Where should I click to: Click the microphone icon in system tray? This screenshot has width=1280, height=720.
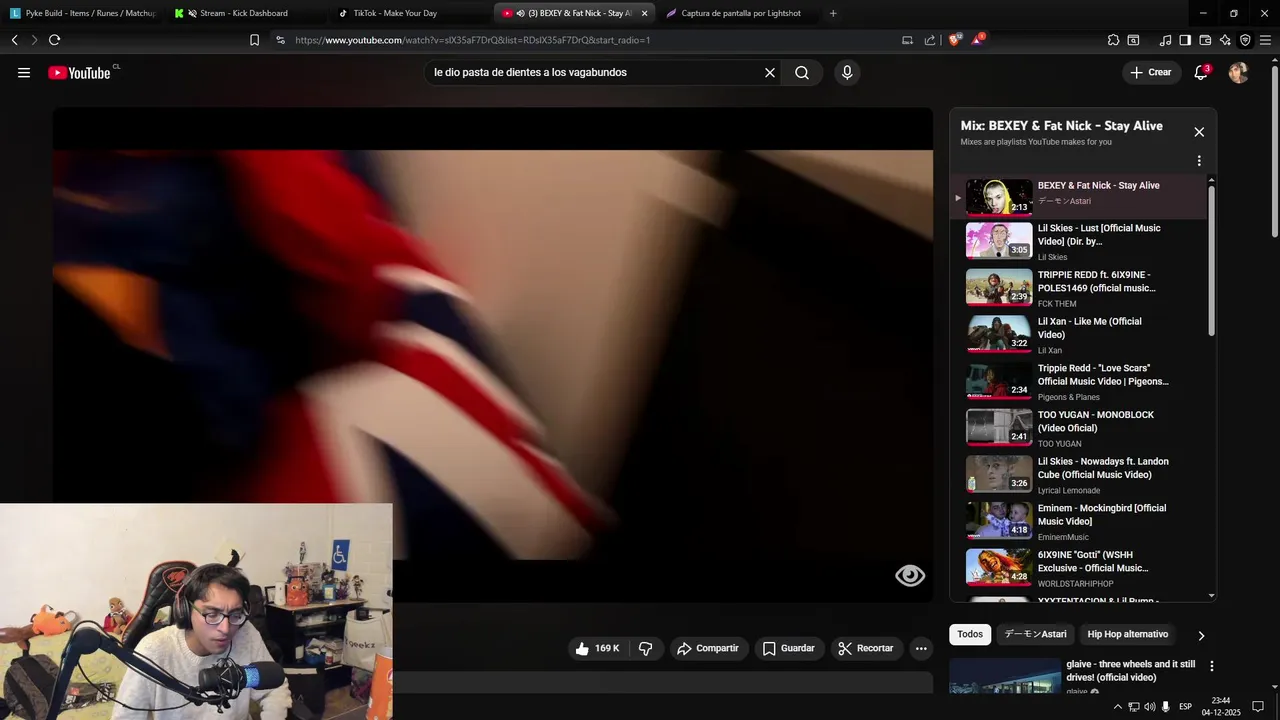pos(1165,707)
